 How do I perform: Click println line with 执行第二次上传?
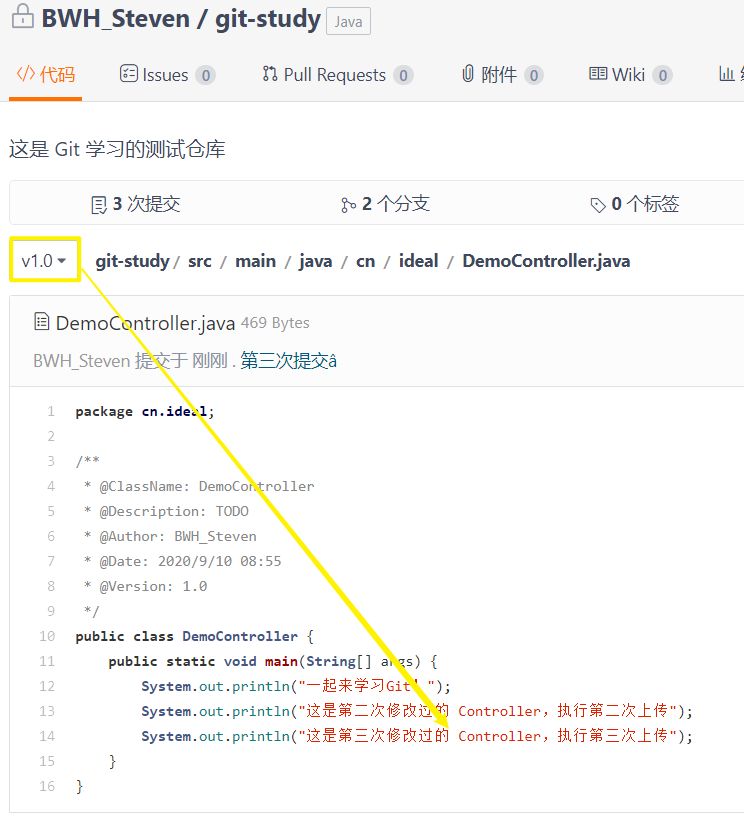click(417, 711)
